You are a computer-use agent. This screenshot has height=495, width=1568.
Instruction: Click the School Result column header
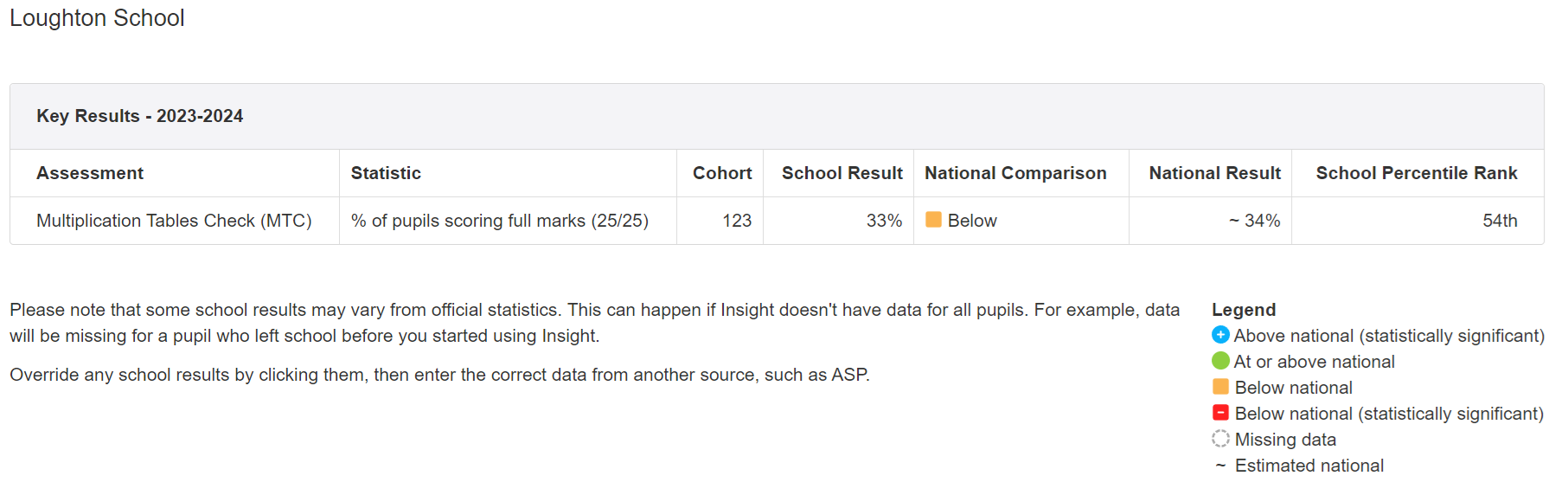[x=842, y=173]
